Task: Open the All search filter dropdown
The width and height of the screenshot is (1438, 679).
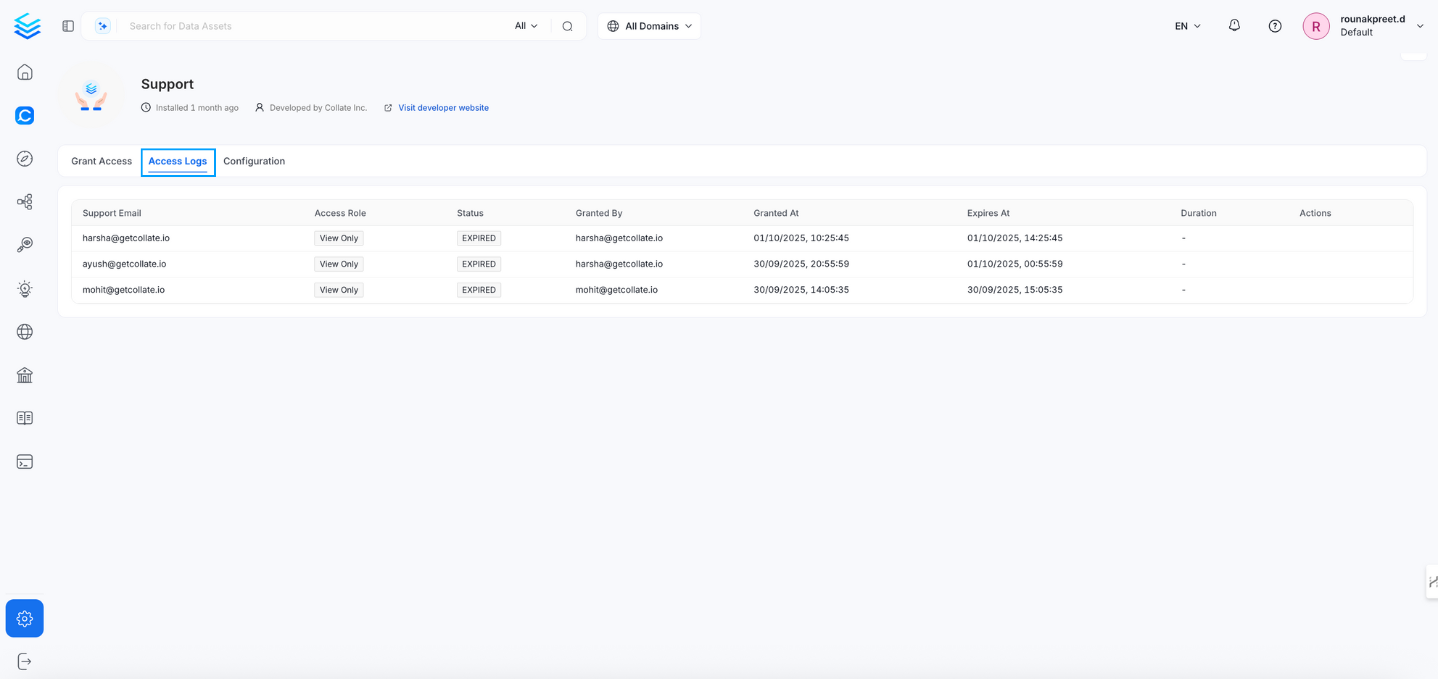Action: 526,26
